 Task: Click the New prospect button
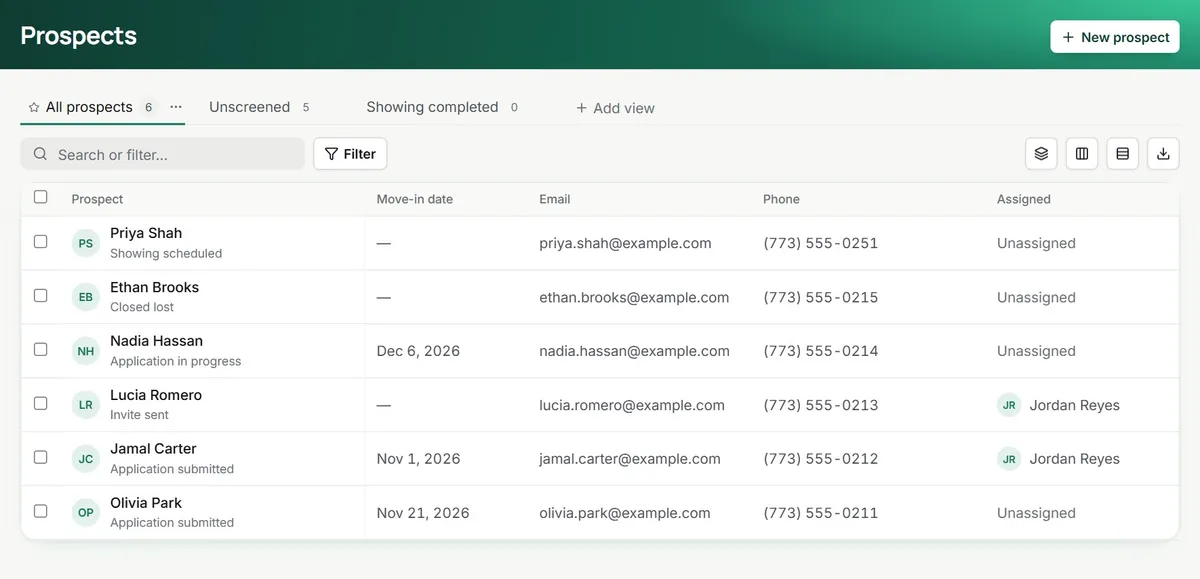1115,37
